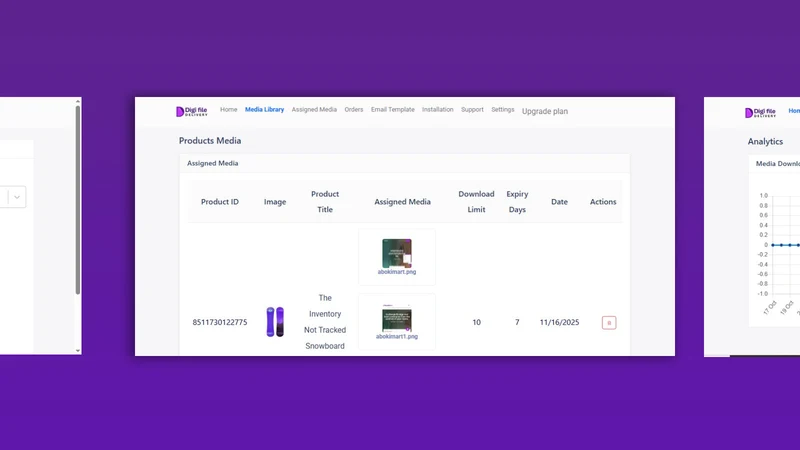Click the Download Limit column header
This screenshot has width=800, height=450.
[477, 202]
